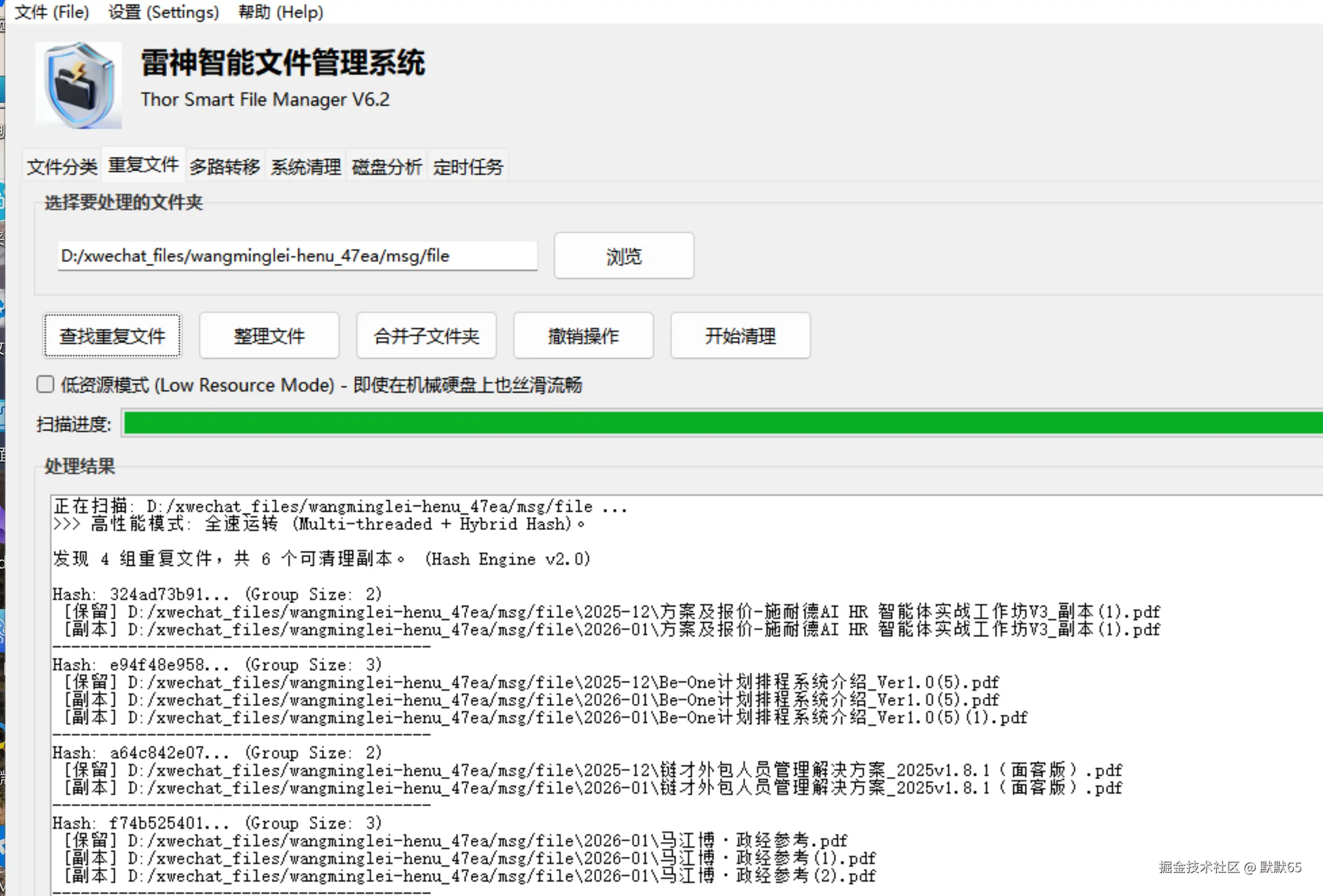Viewport: 1323px width, 896px height.
Task: Click the 合并子文件夹 button
Action: [426, 336]
